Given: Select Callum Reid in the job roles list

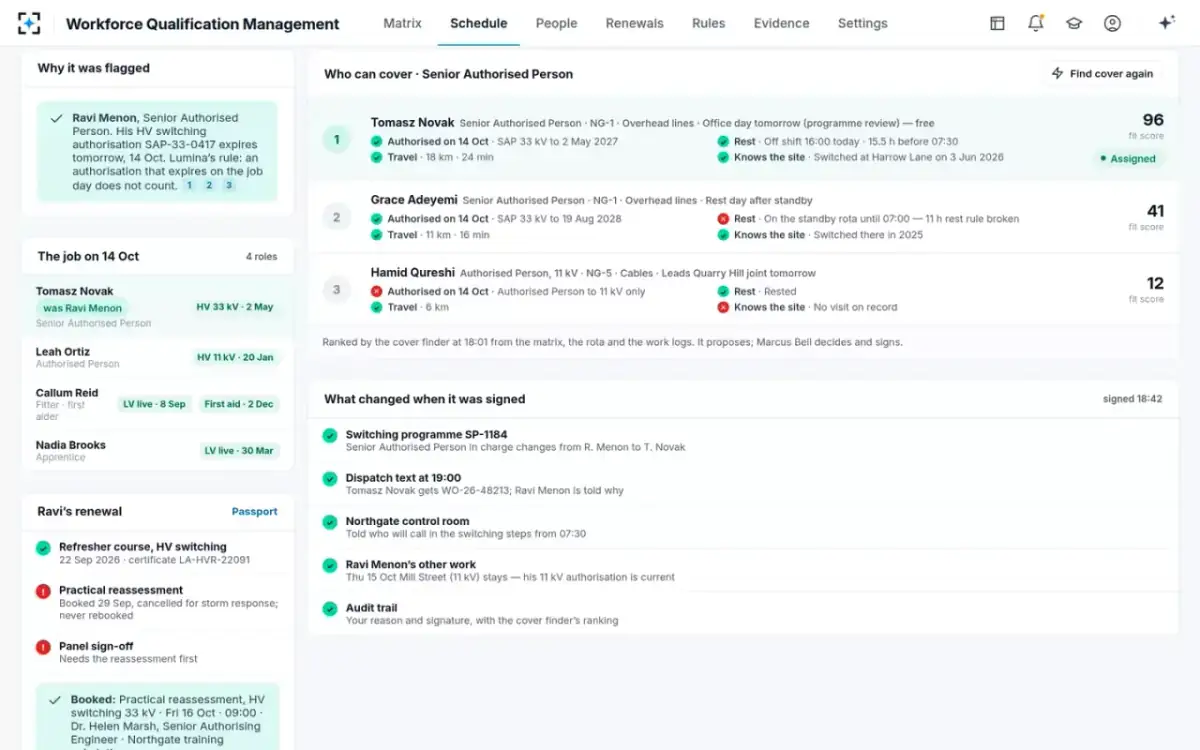Looking at the screenshot, I should tap(158, 404).
